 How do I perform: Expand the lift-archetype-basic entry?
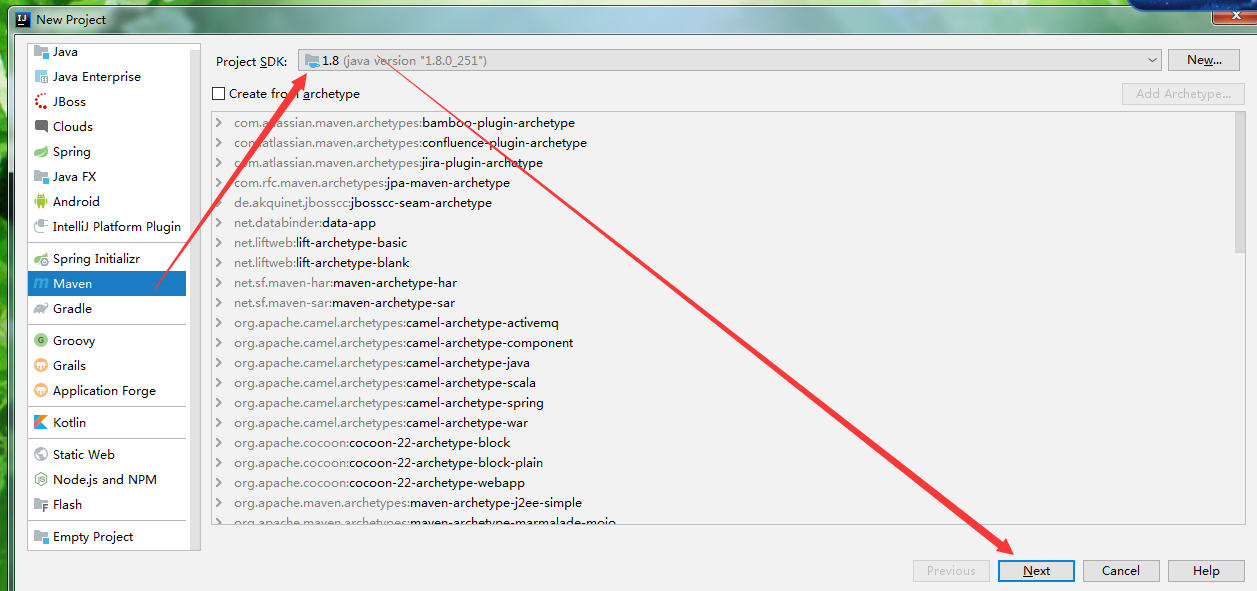point(220,243)
